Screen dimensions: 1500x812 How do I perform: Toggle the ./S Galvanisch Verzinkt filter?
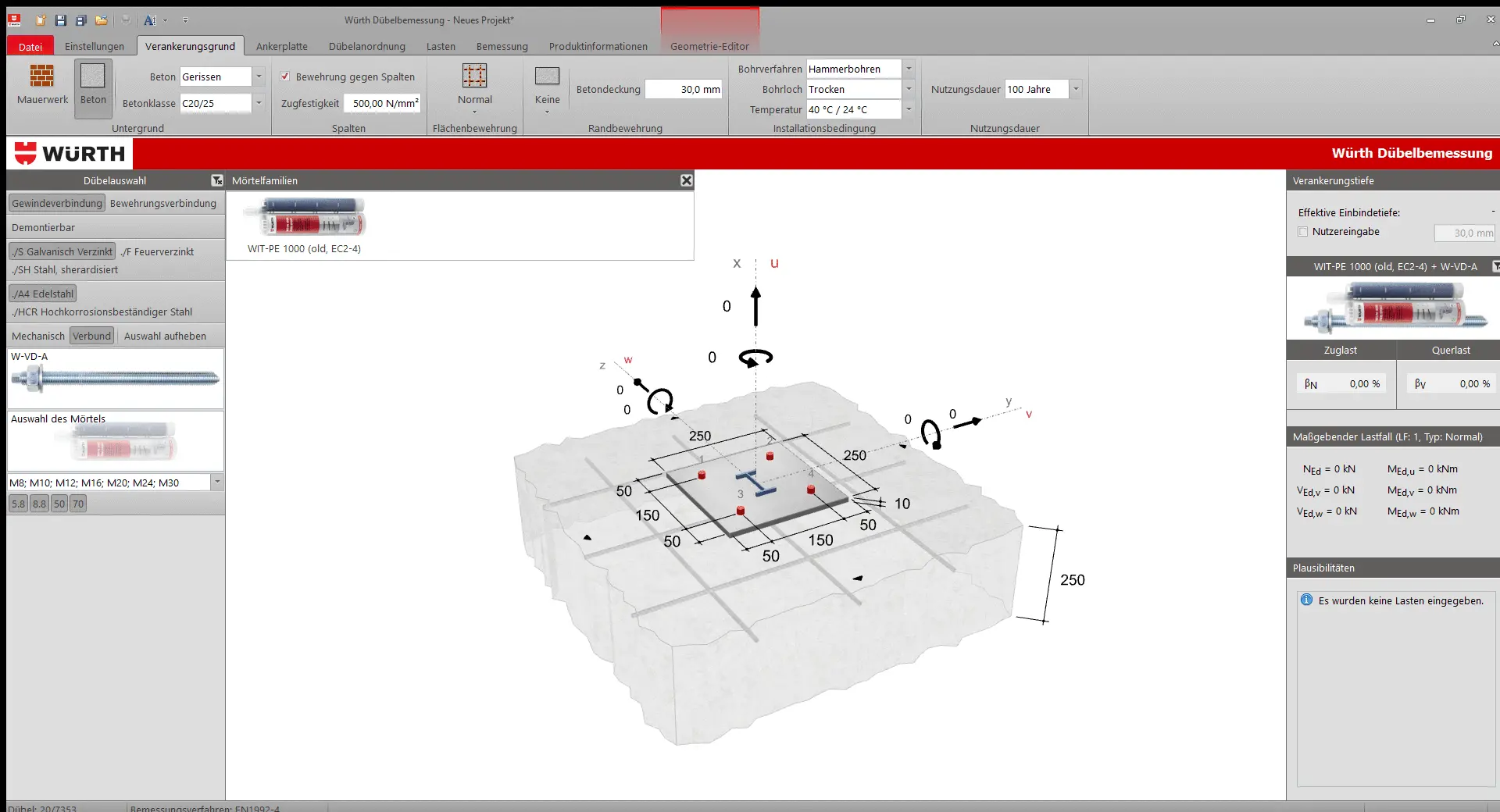[62, 251]
